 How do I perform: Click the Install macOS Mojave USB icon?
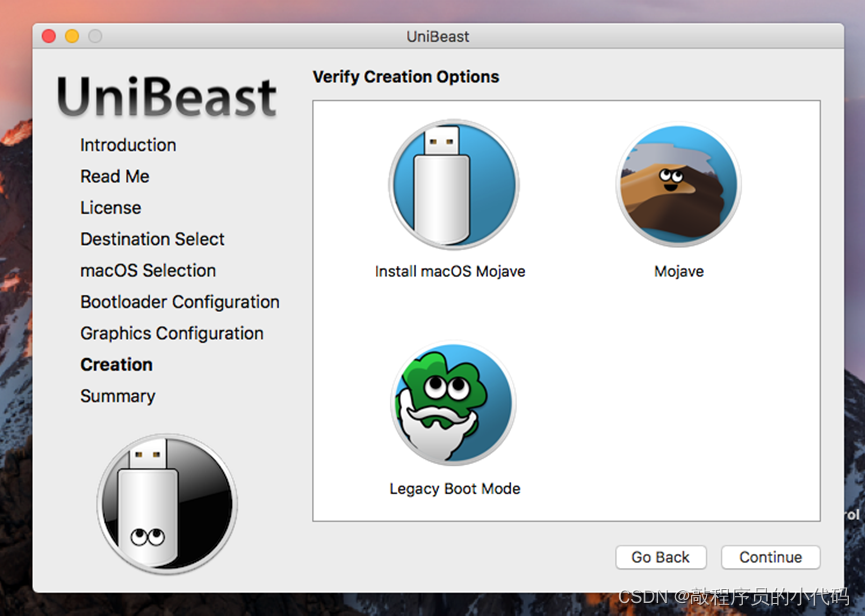pos(453,184)
